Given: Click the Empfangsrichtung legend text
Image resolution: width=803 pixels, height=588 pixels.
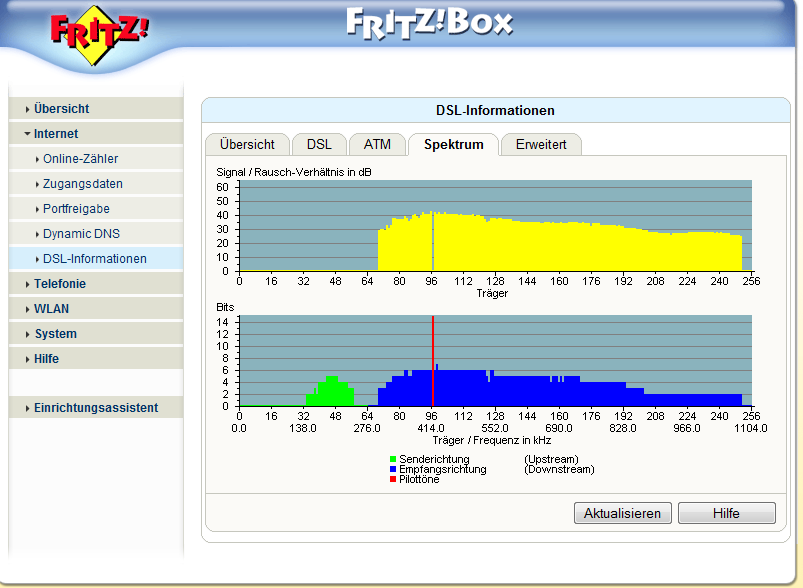Looking at the screenshot, I should click(443, 469).
